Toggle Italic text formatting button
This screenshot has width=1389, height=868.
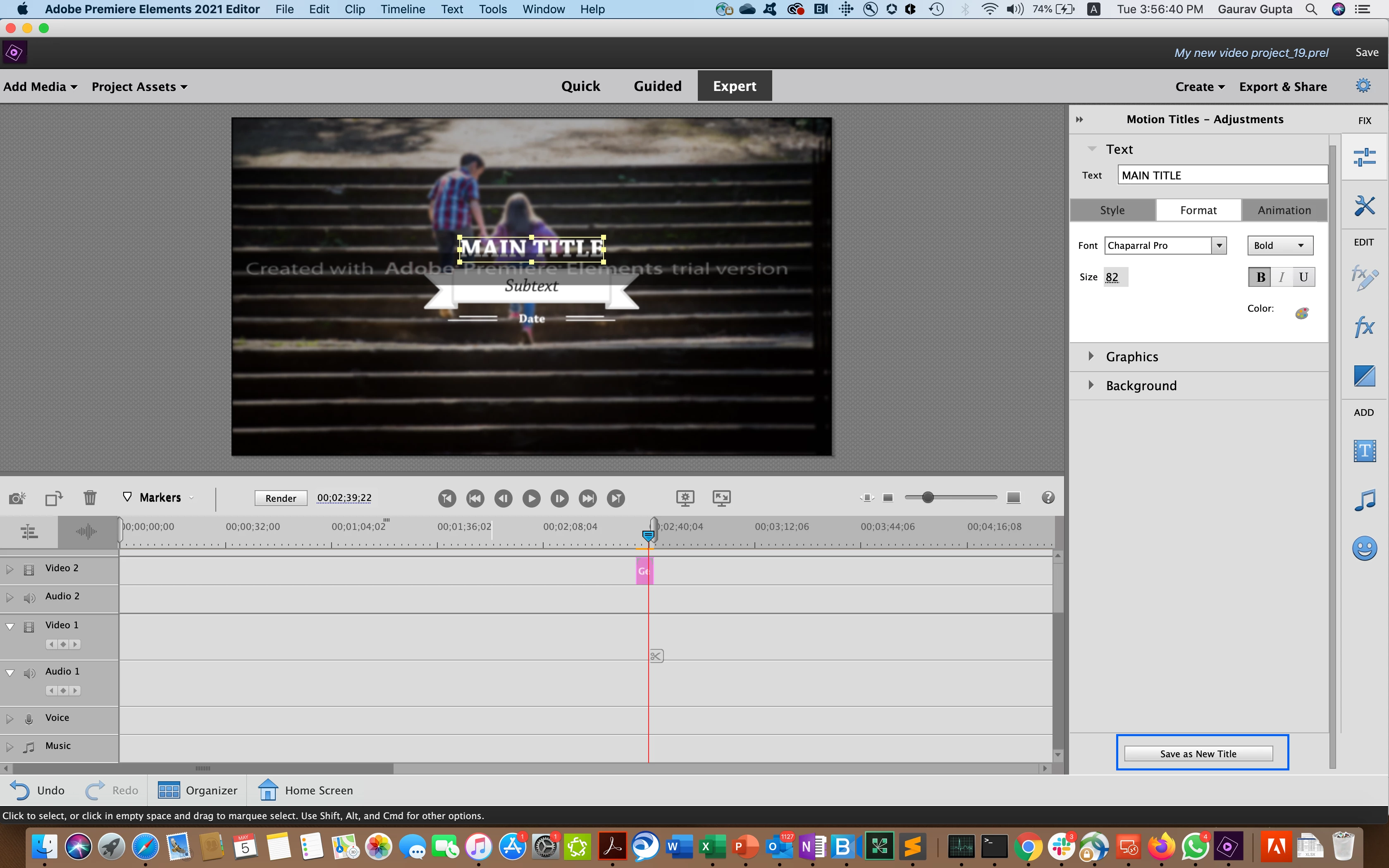pos(1281,277)
